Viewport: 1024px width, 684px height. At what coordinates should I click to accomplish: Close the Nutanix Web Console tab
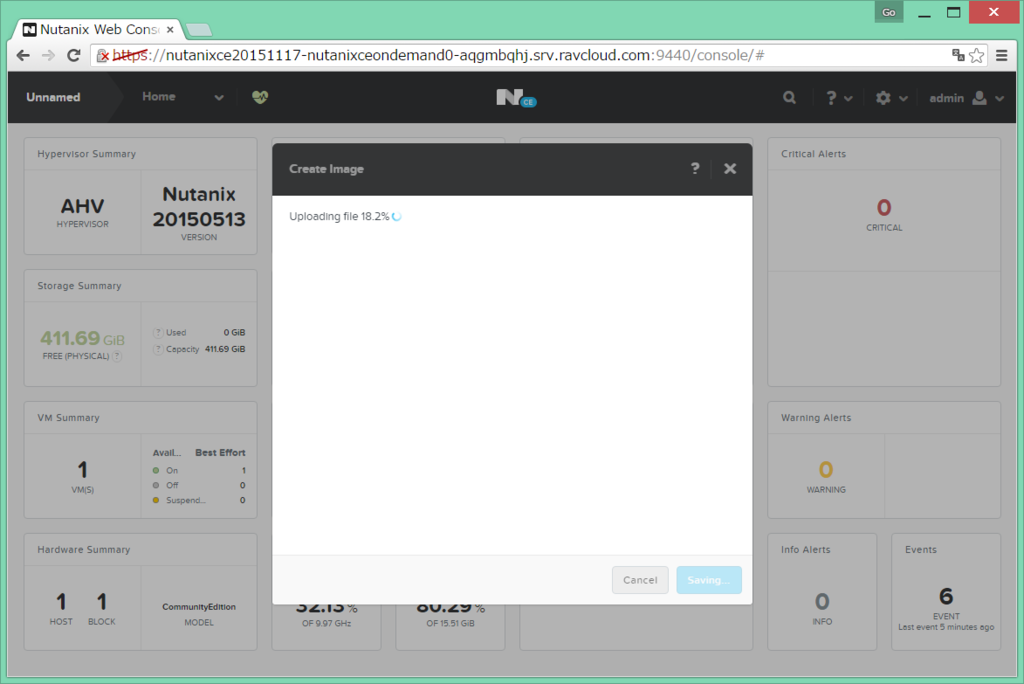pyautogui.click(x=170, y=29)
